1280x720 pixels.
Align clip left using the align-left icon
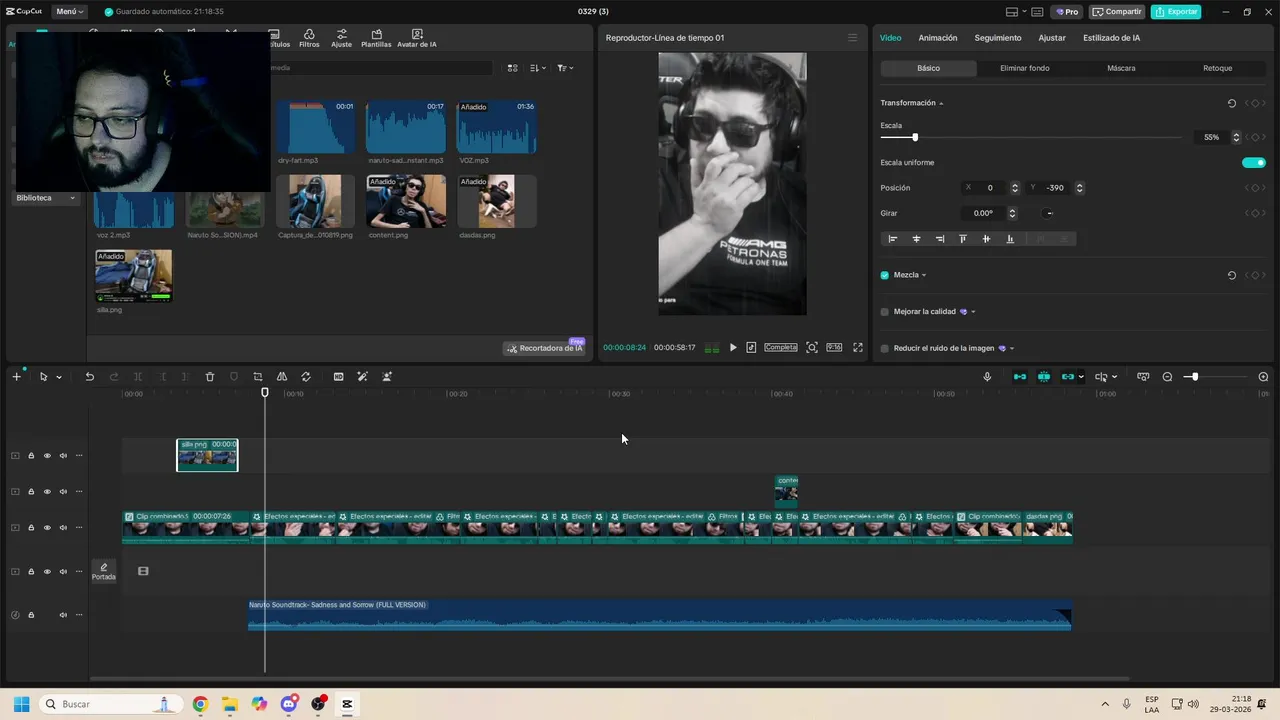click(892, 239)
